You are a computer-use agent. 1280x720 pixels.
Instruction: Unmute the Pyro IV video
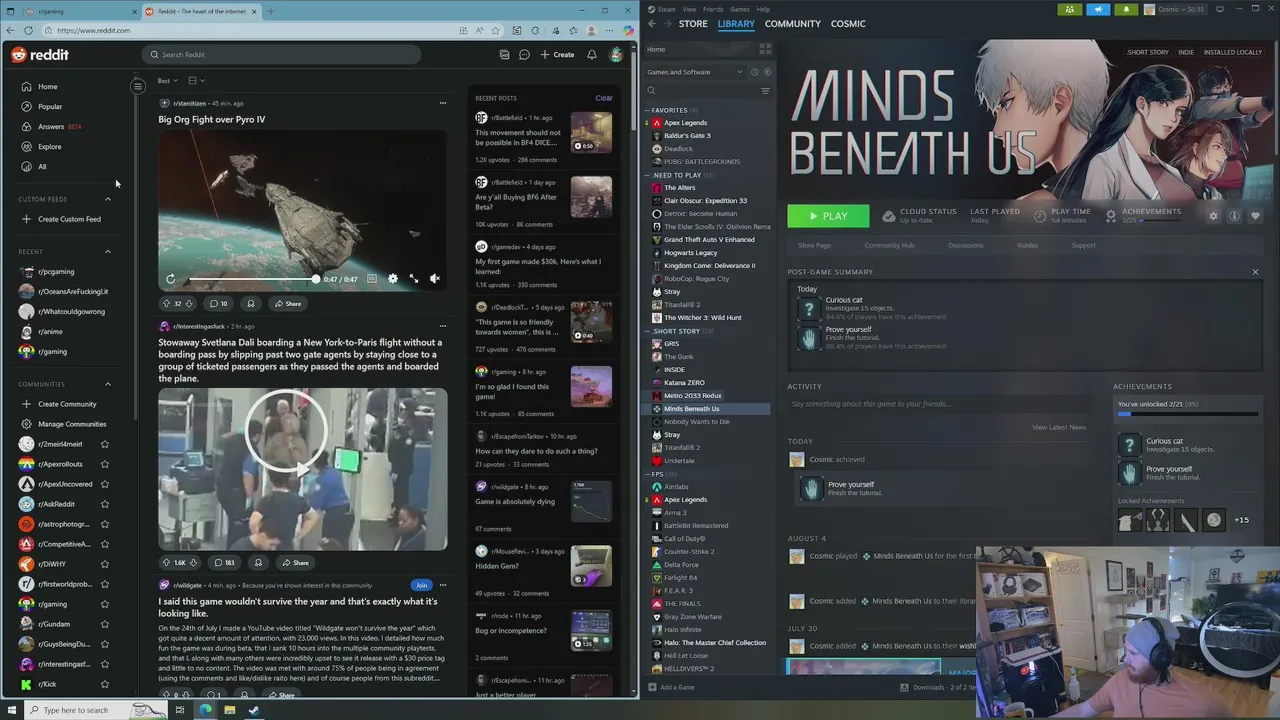(435, 279)
